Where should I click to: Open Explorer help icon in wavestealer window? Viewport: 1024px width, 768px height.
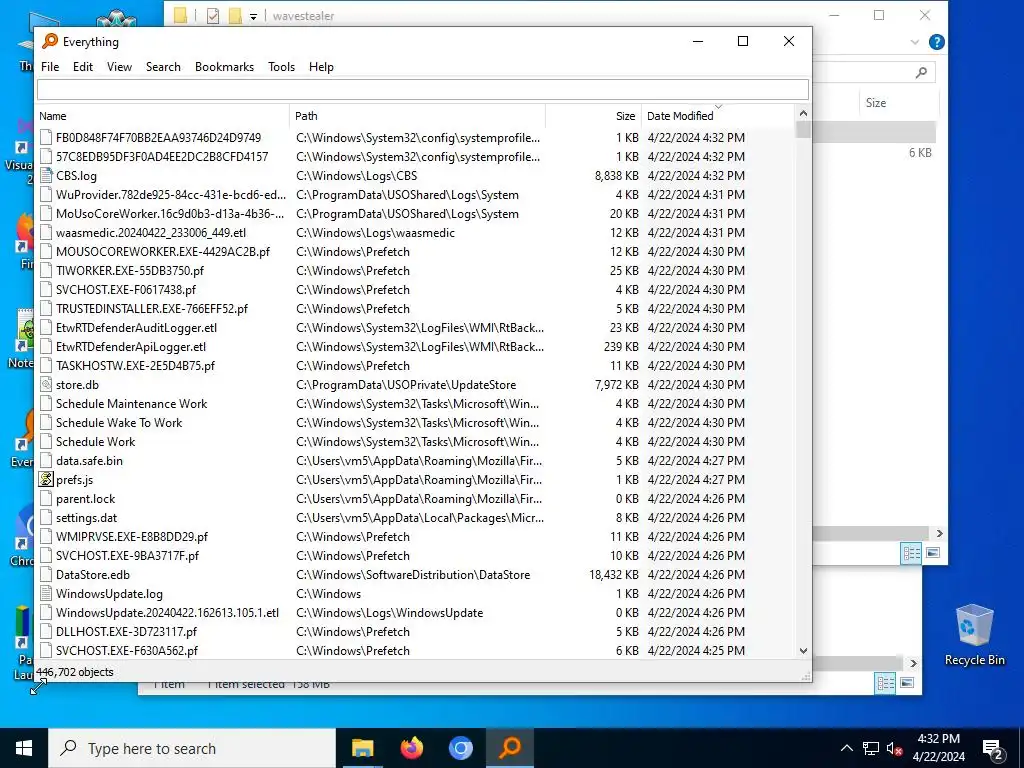936,42
